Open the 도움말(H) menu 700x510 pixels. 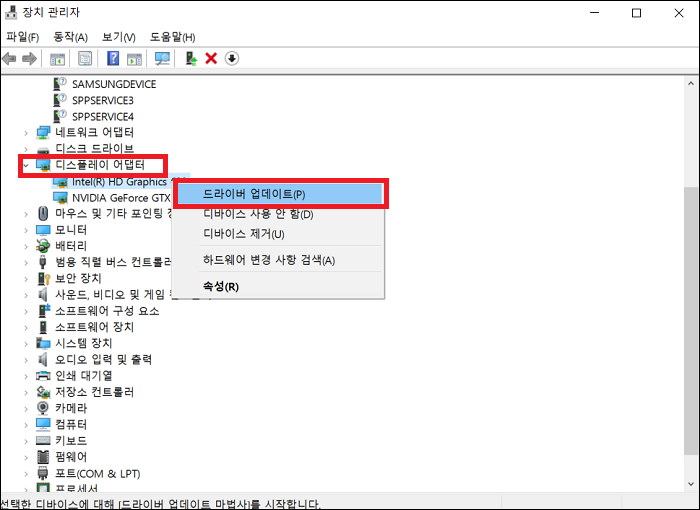coord(172,37)
